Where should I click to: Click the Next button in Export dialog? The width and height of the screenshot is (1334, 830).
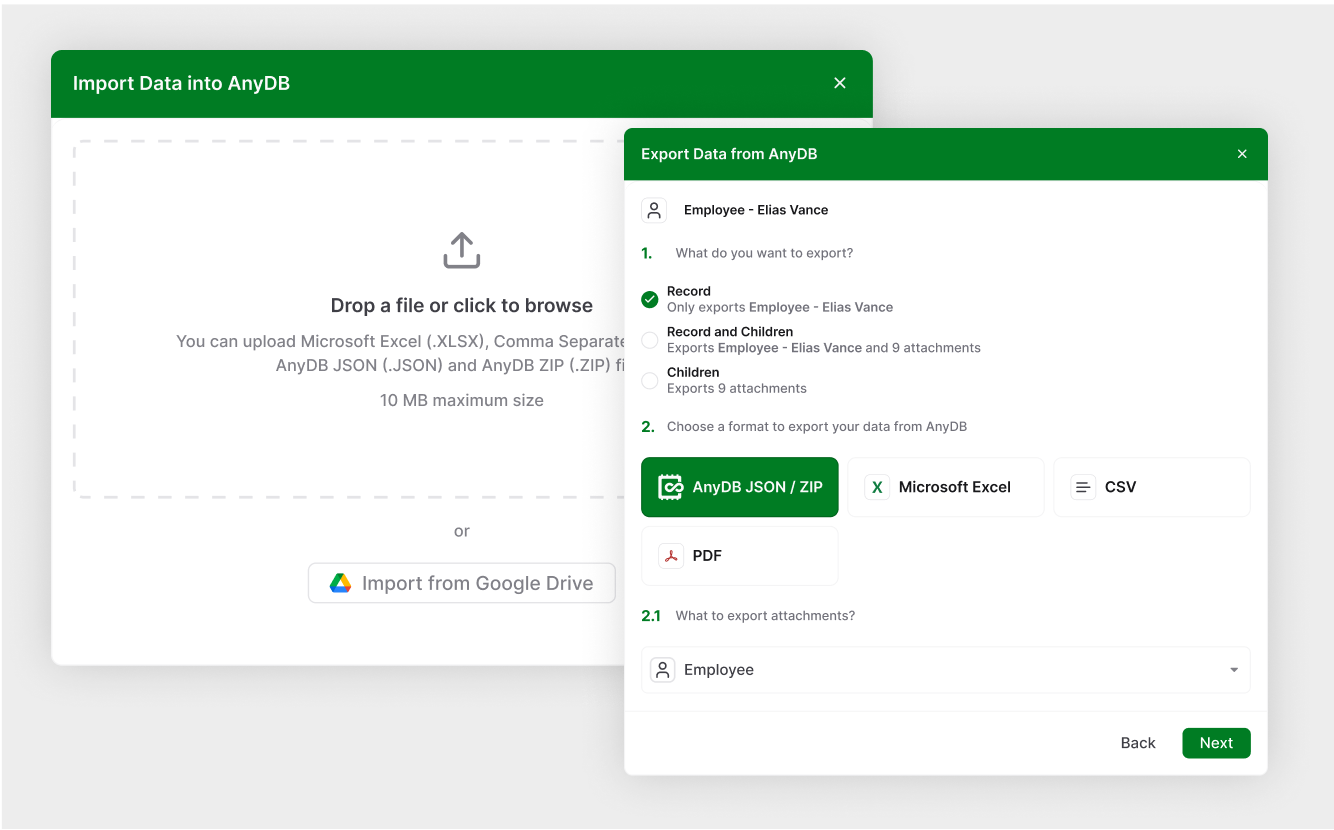point(1216,743)
